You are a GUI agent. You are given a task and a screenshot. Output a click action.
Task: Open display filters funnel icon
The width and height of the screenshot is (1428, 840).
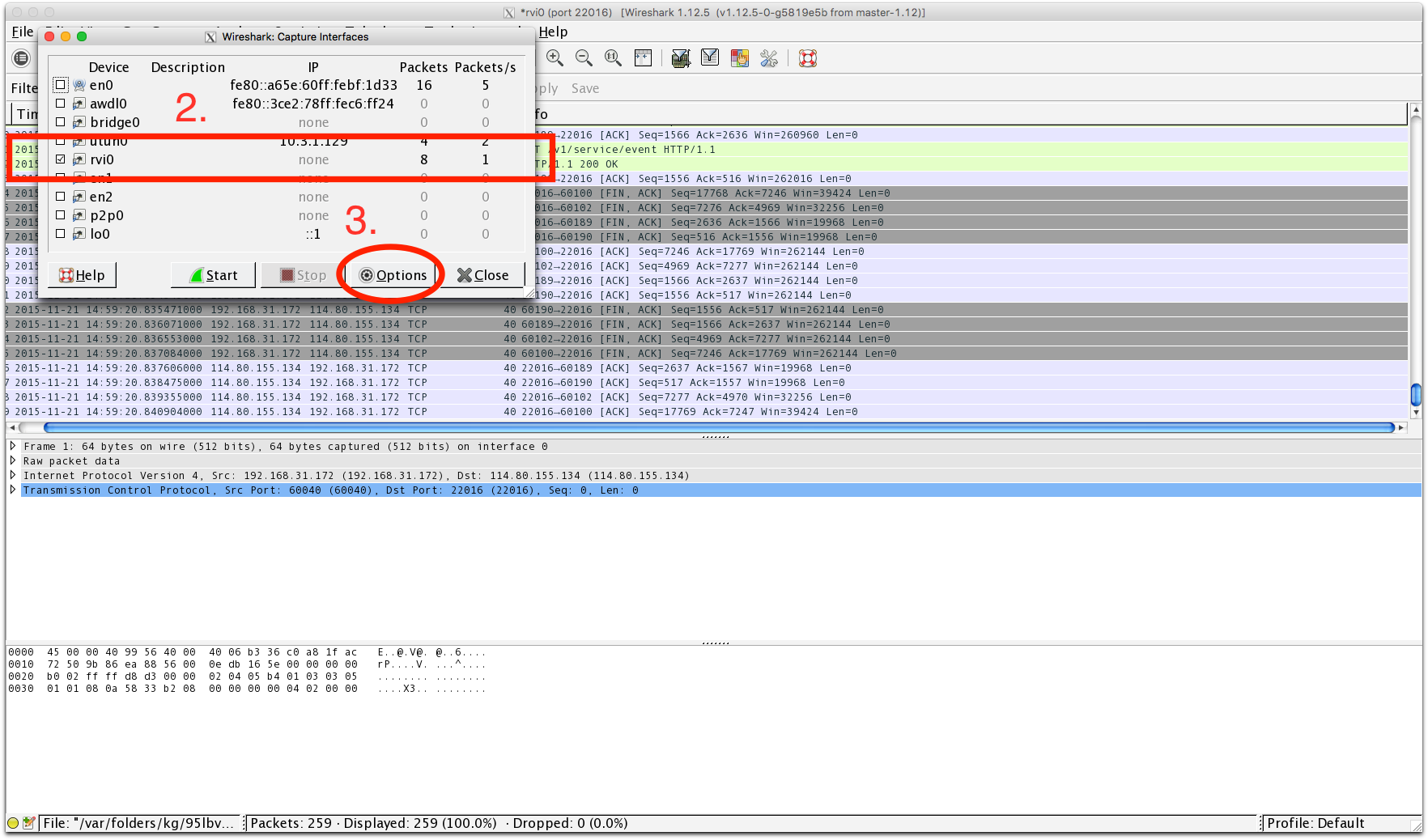click(710, 58)
